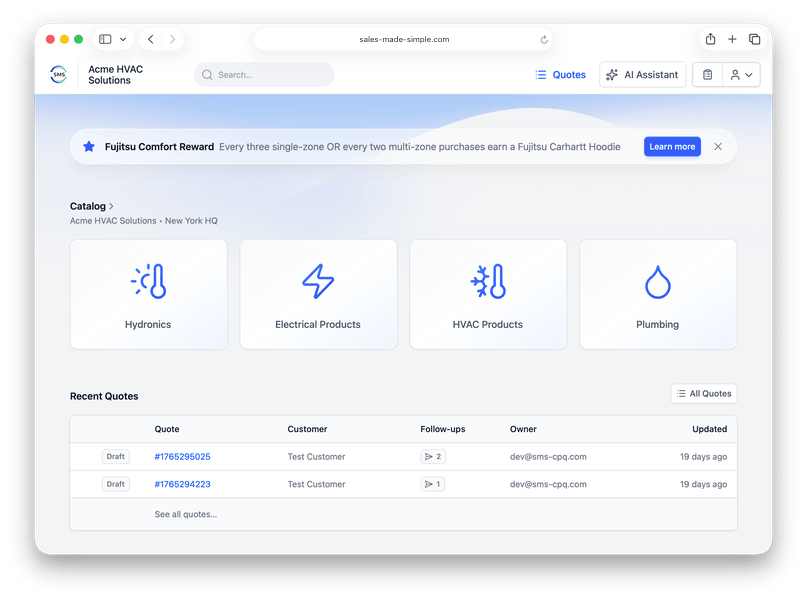Viewport: 807px width, 600px height.
Task: Open the Plumbing droplet category
Action: pos(658,294)
